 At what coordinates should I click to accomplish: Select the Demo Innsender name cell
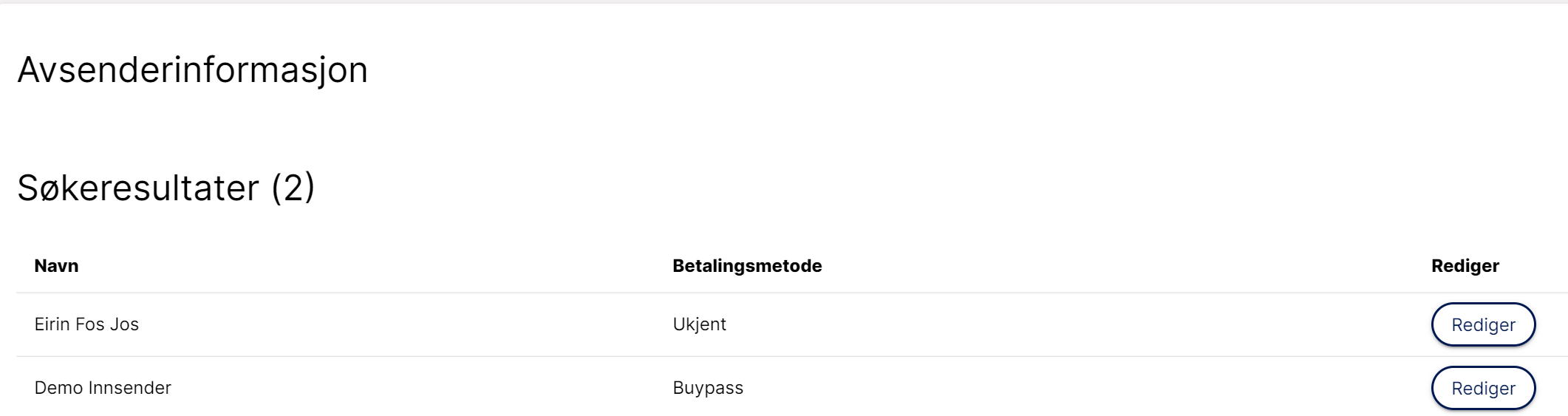pyautogui.click(x=103, y=388)
